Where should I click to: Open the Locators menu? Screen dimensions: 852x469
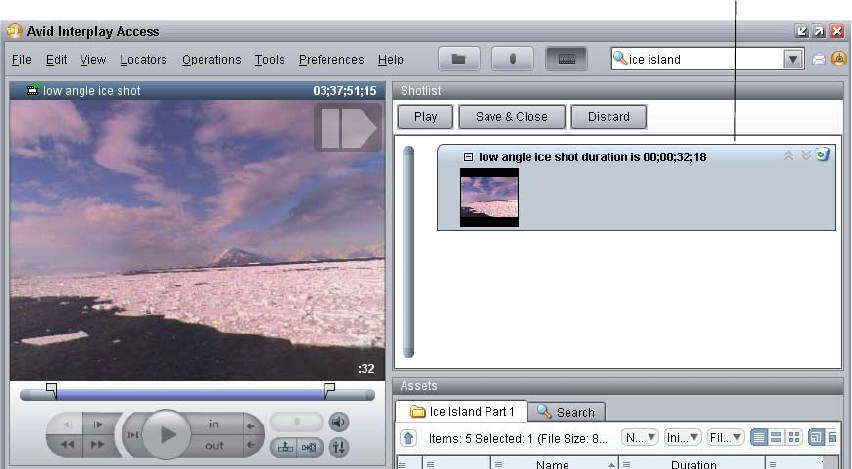[143, 60]
